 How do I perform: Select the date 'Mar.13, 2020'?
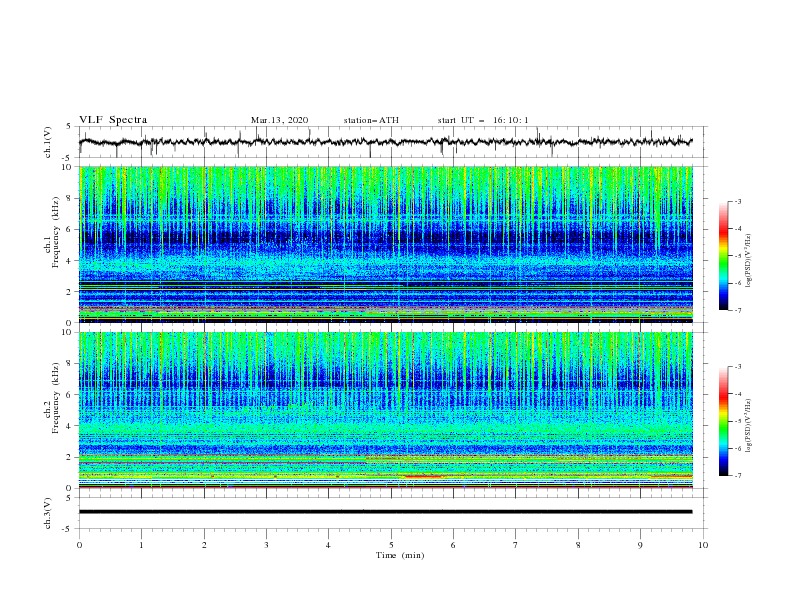279,120
